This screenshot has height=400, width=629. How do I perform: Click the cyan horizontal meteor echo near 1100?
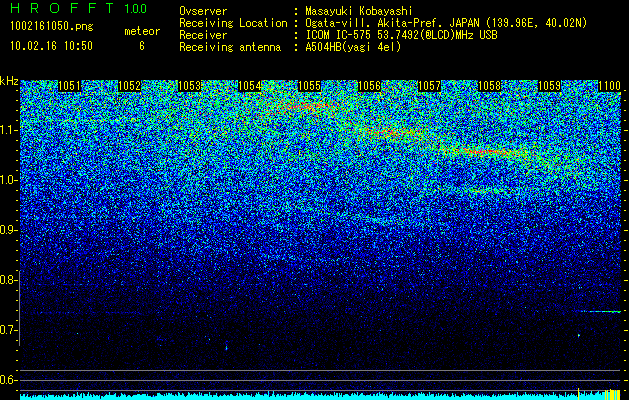tap(599, 311)
